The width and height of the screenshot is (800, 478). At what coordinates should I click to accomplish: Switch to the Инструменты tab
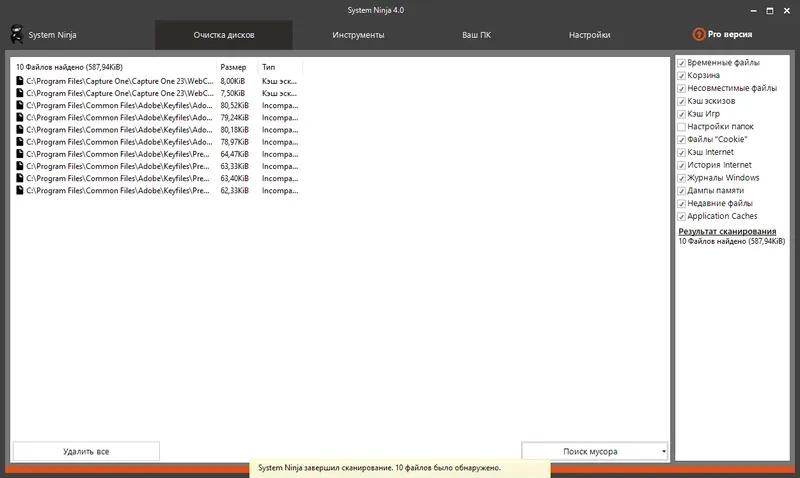point(358,35)
